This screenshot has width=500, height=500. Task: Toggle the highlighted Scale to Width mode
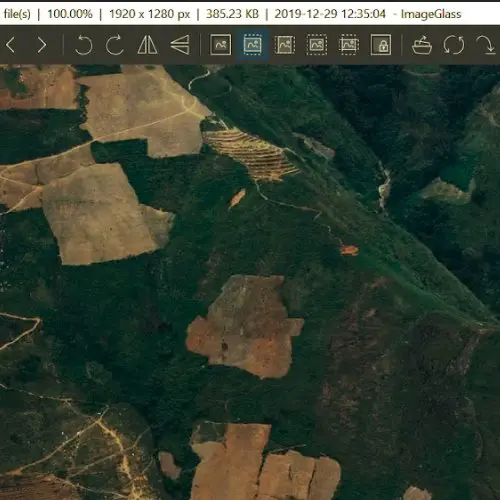click(x=252, y=45)
